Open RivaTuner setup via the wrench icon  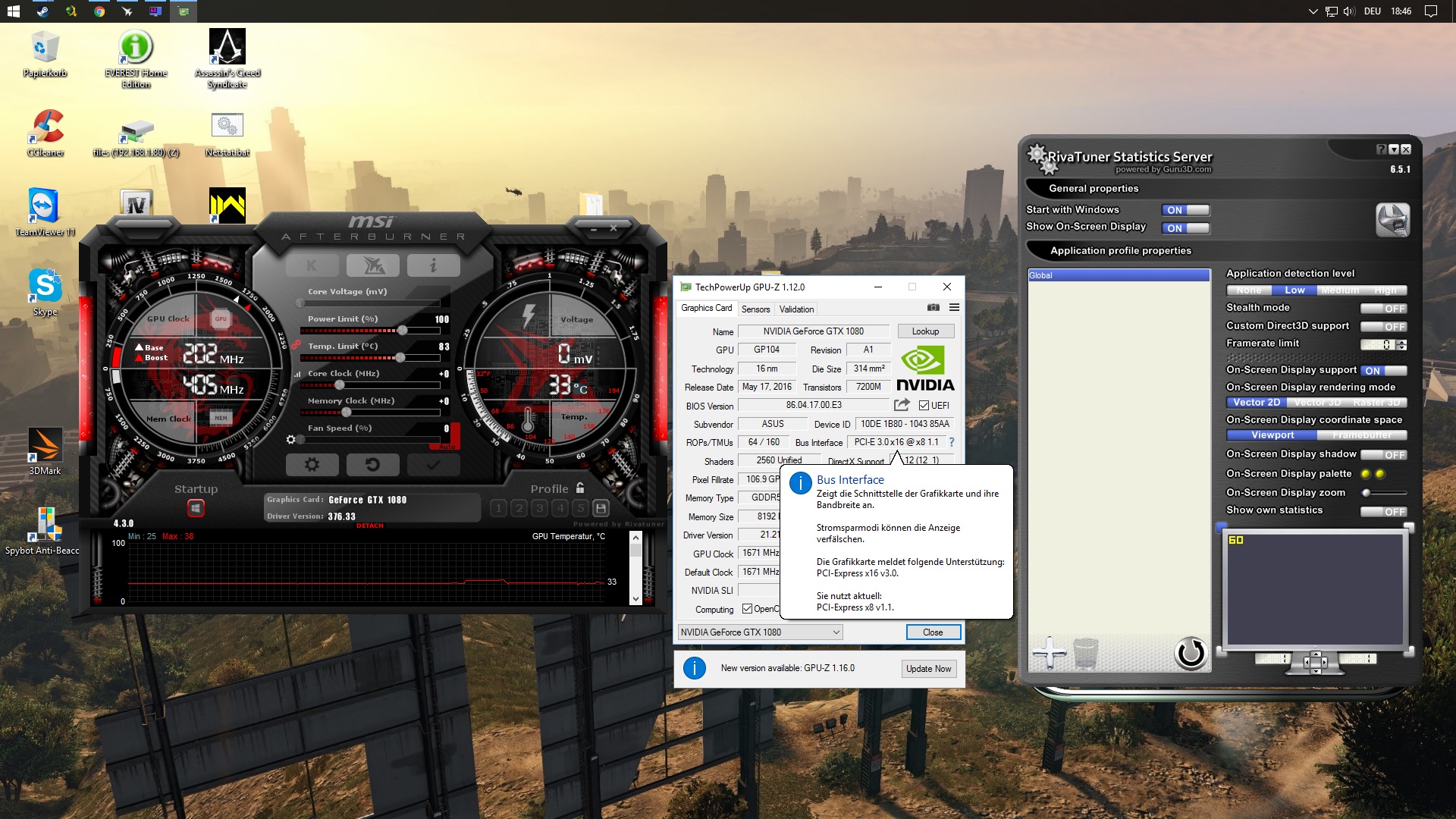(x=1392, y=220)
